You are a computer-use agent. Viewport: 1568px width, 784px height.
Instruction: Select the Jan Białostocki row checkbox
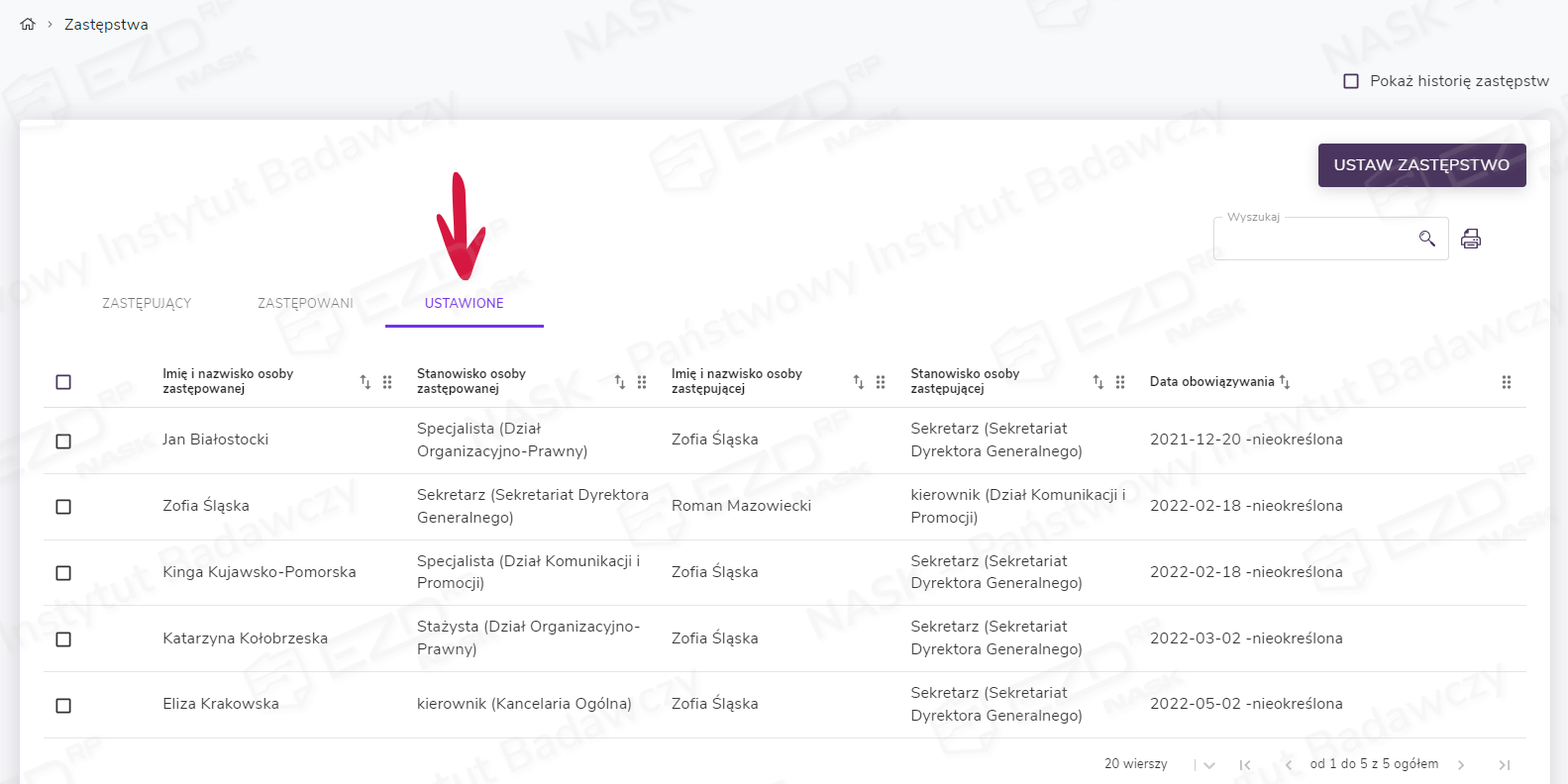coord(63,441)
